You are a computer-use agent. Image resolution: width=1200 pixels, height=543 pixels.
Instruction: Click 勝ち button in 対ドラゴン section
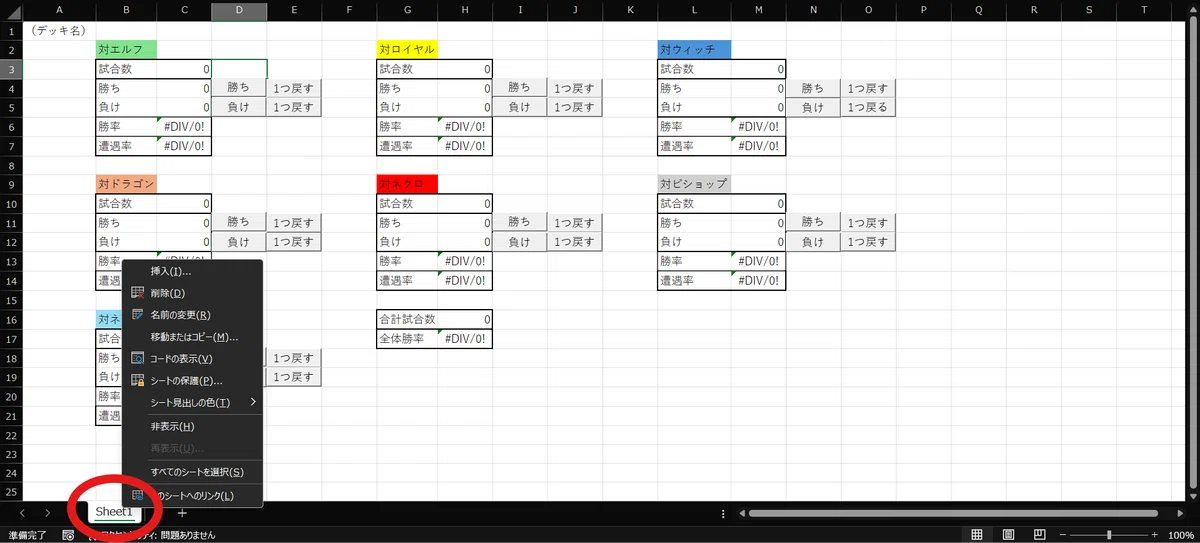[x=239, y=222]
